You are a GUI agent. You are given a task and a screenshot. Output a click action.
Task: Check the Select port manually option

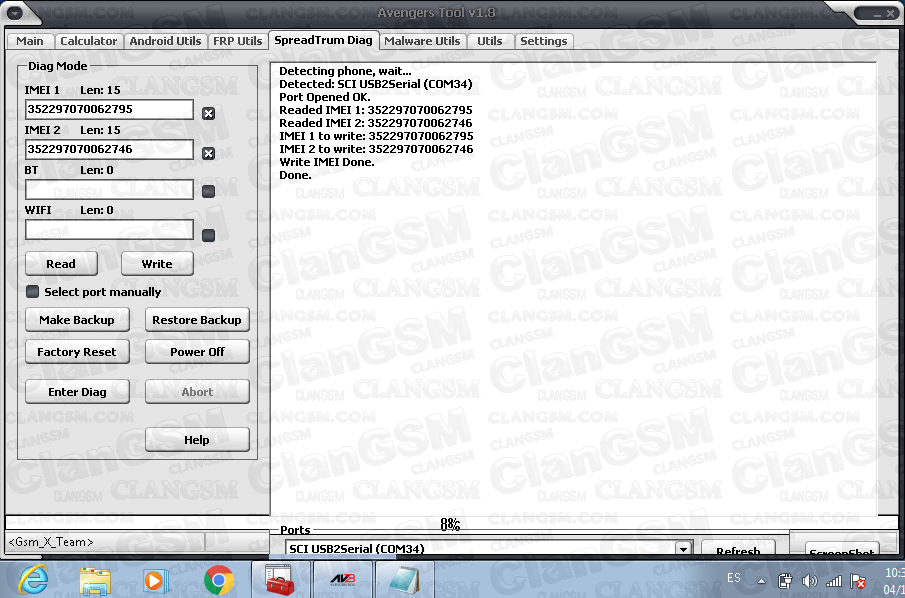(x=32, y=291)
